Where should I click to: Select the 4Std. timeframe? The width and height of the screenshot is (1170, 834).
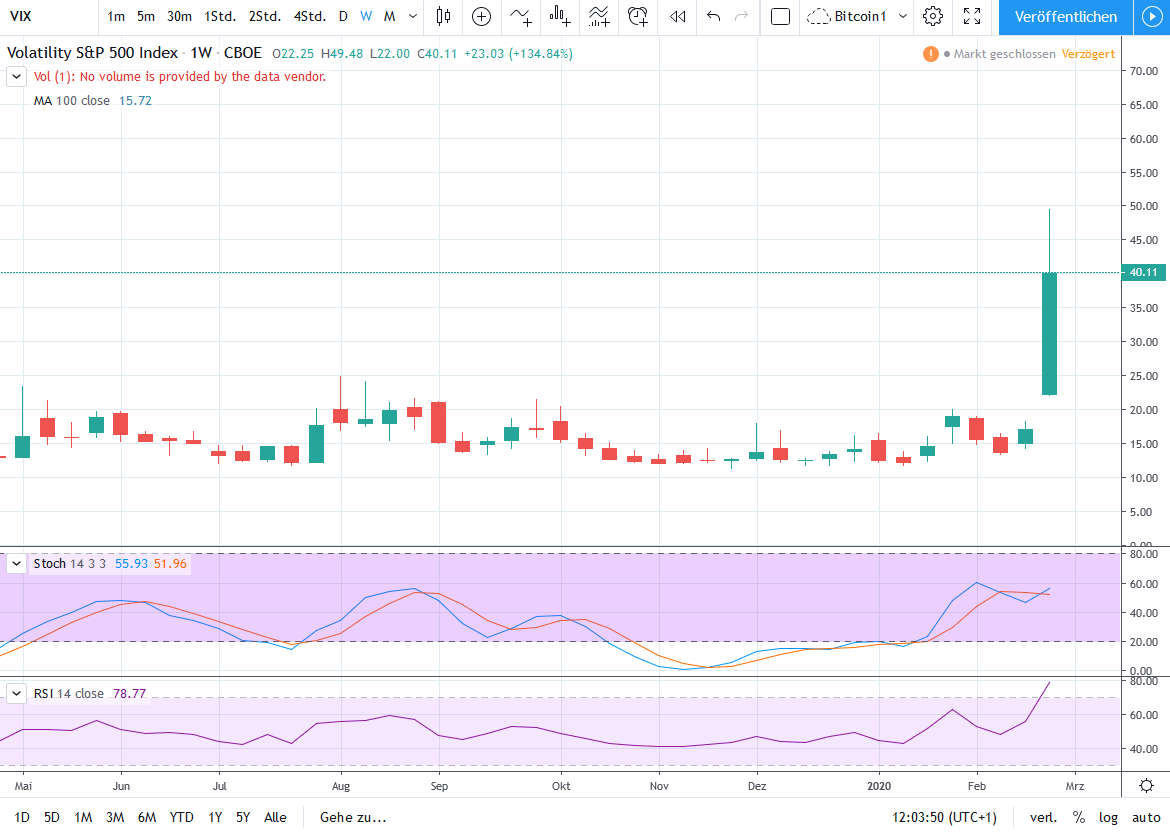[309, 17]
